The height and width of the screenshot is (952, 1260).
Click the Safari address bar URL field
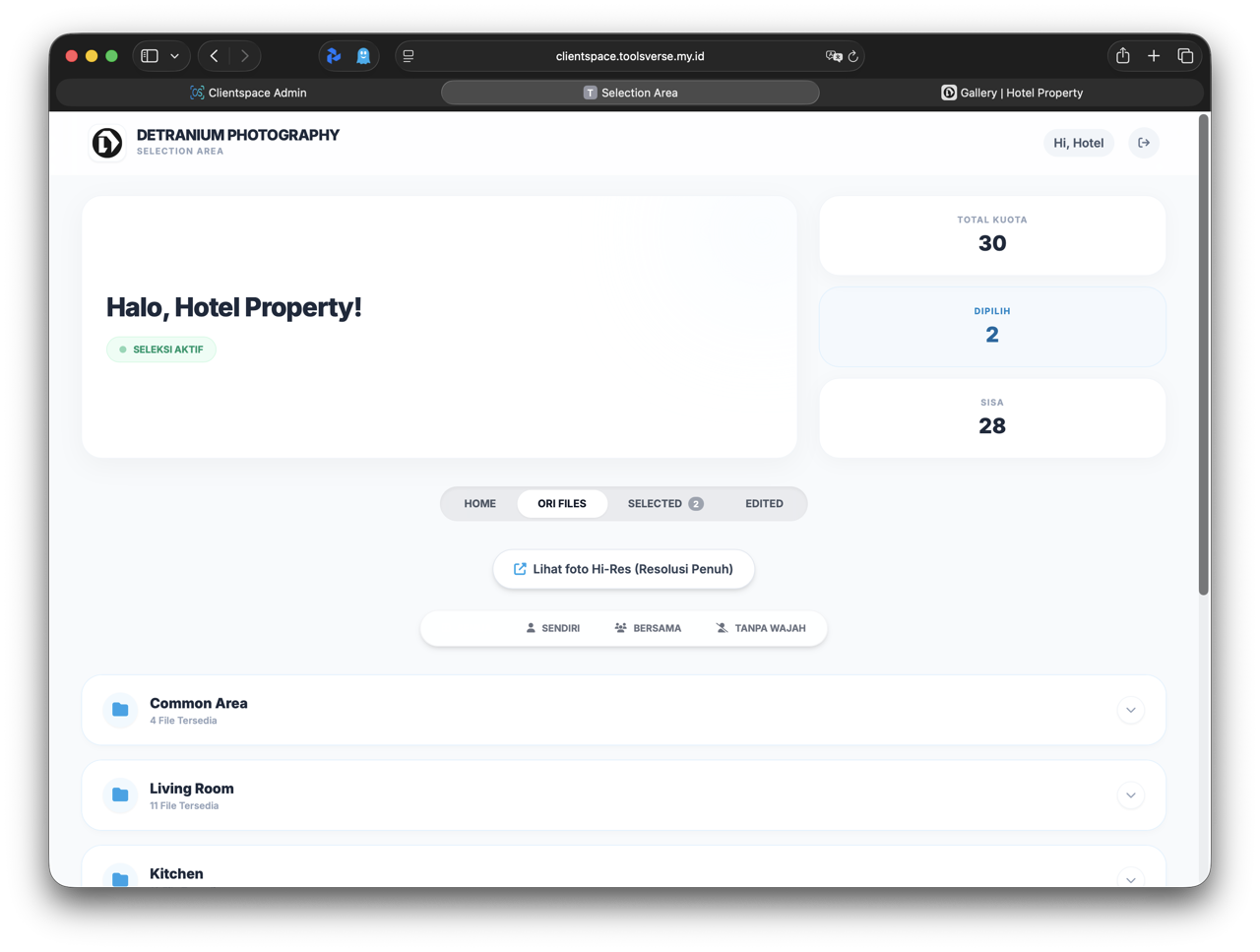[630, 56]
